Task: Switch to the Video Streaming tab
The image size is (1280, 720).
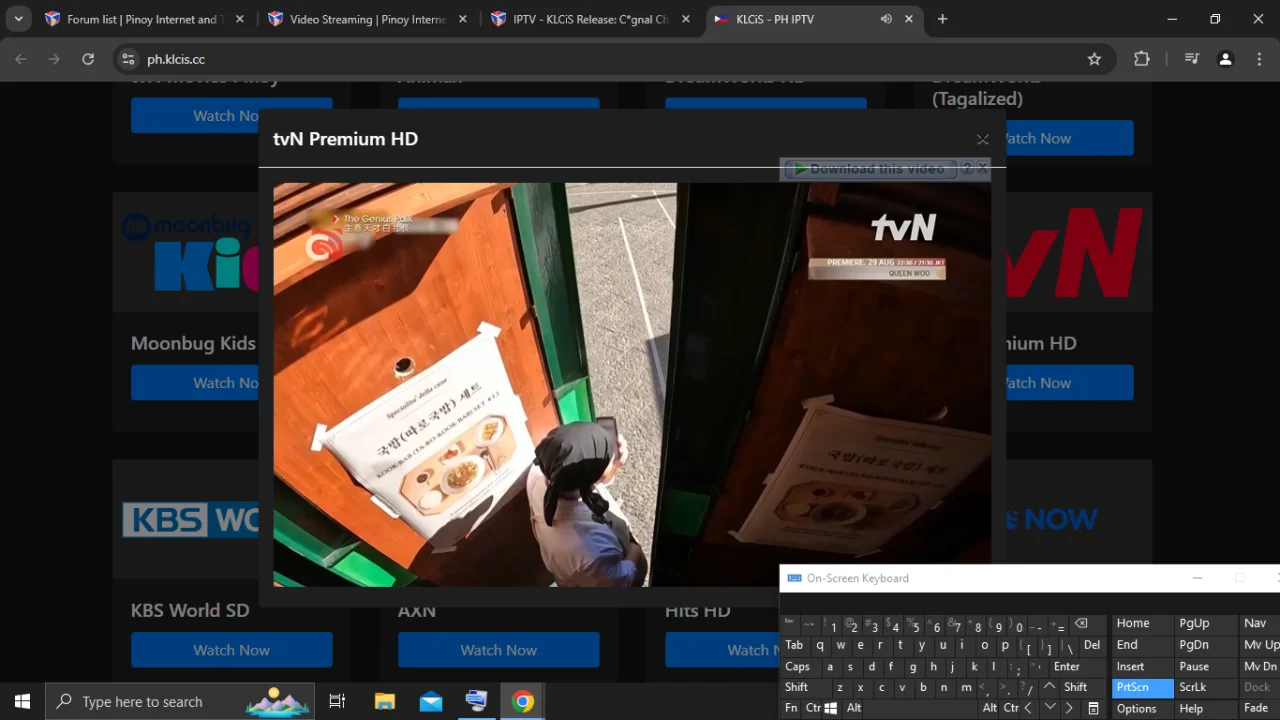Action: pos(366,19)
